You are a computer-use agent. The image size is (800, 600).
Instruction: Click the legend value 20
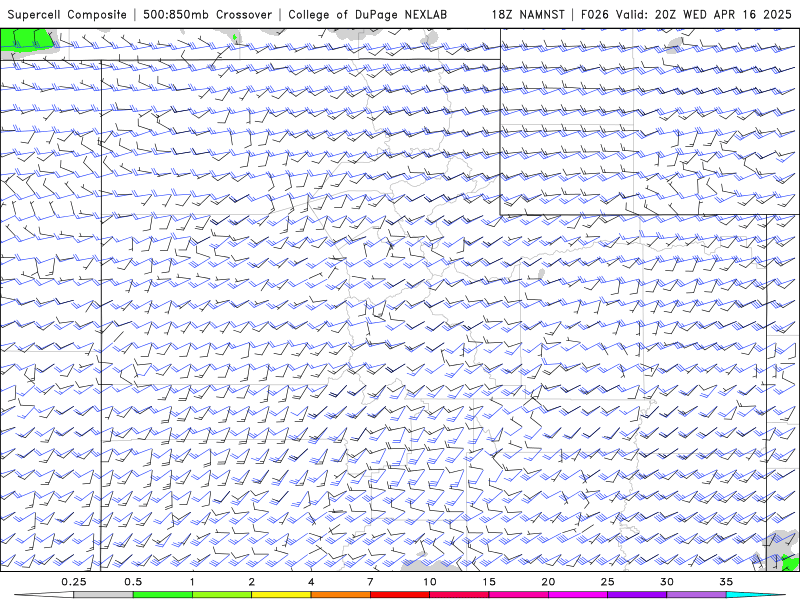(x=548, y=582)
